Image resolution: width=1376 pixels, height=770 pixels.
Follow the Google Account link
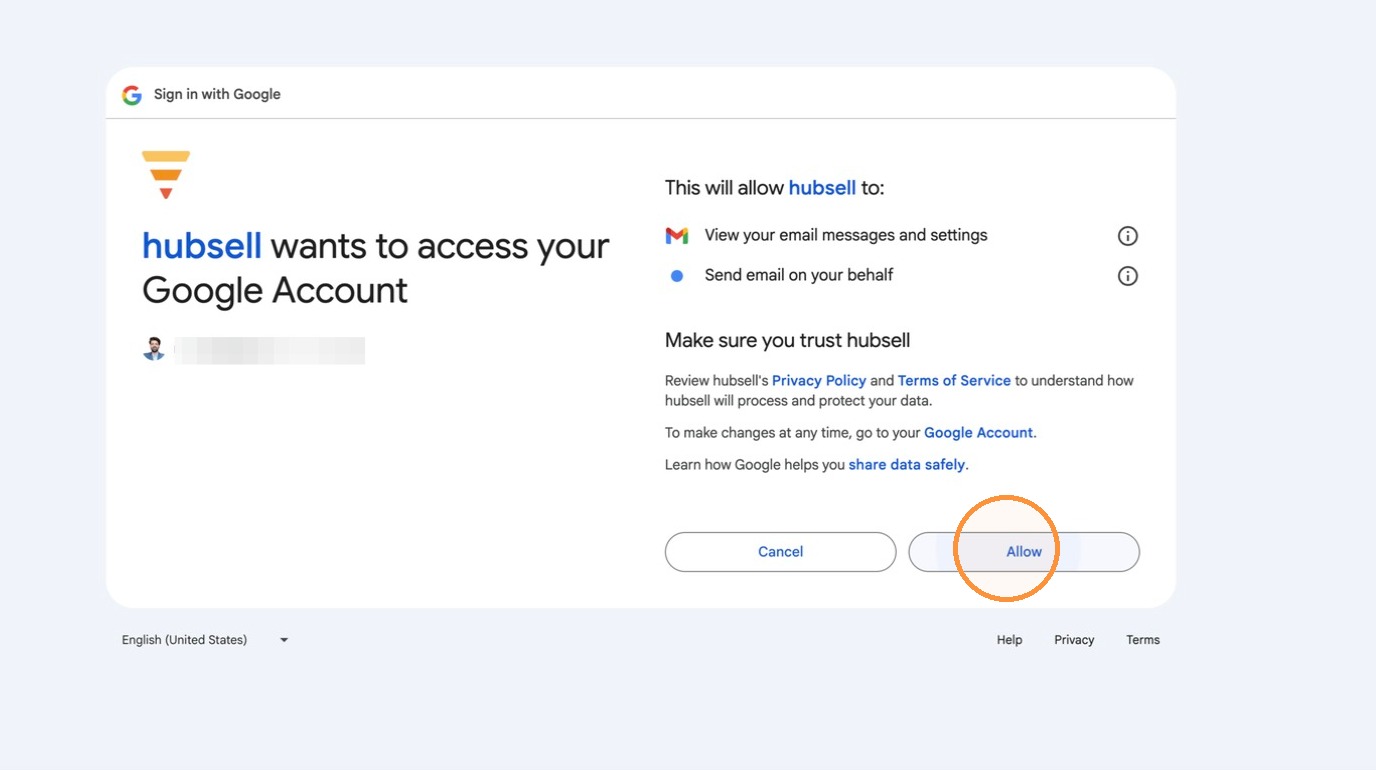click(978, 433)
